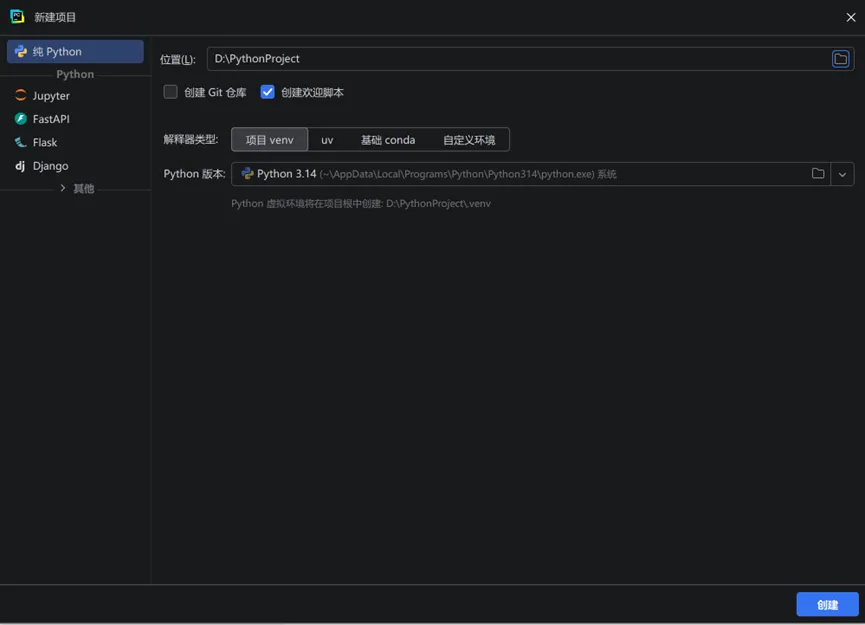Browse for Python interpreter folder icon

coord(818,174)
